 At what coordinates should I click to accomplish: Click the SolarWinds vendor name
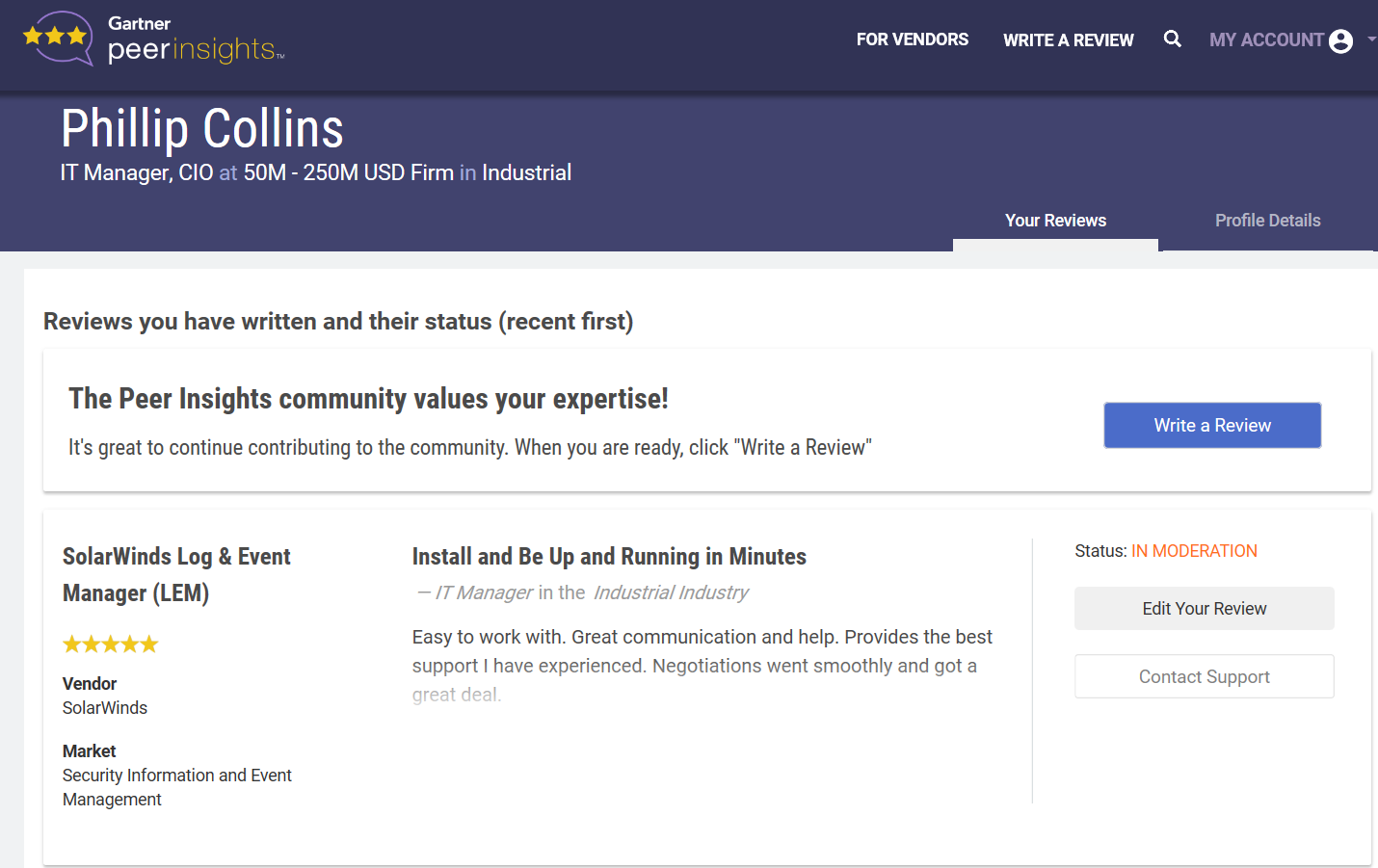coord(105,708)
